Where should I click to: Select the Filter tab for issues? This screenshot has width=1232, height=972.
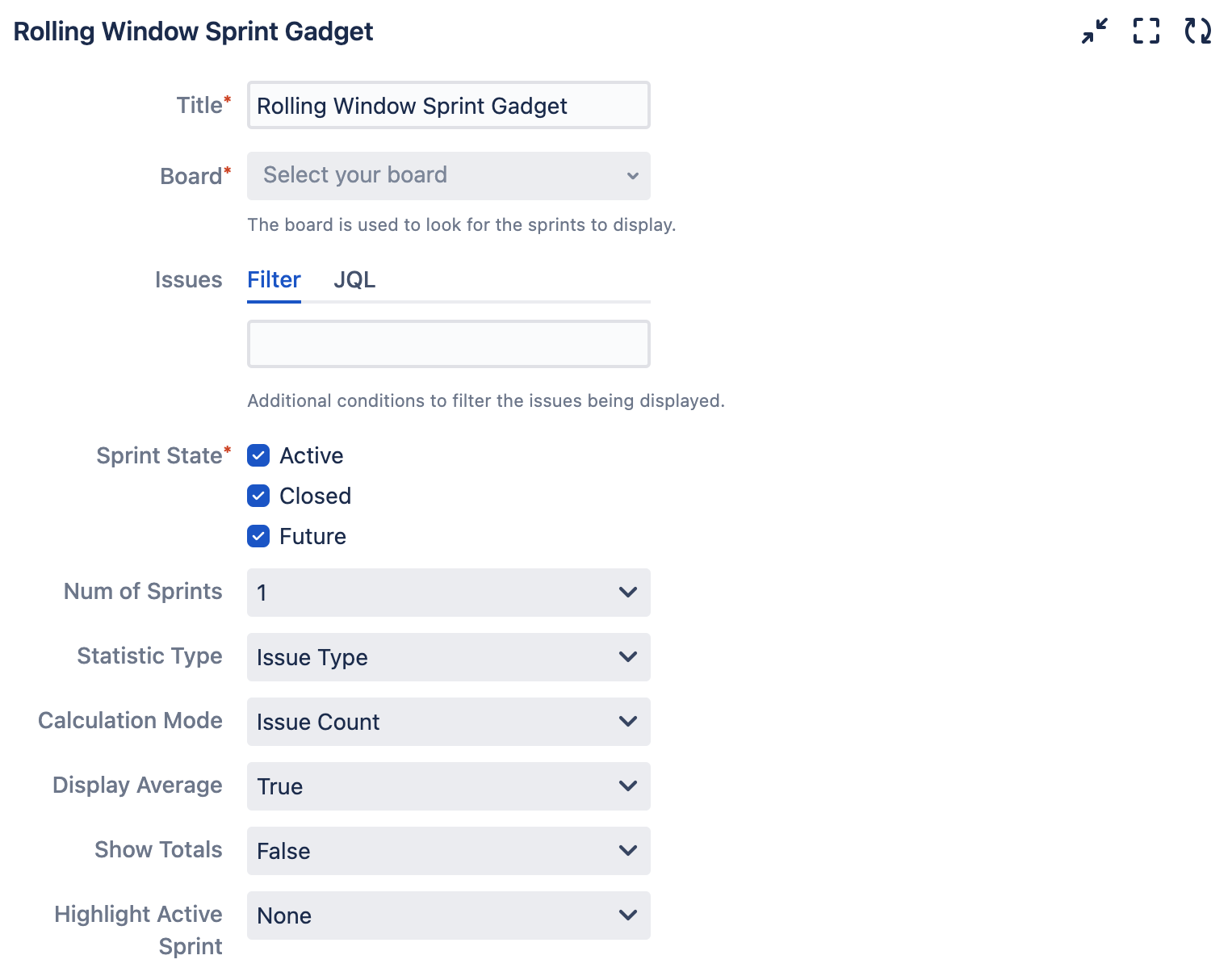(x=274, y=279)
